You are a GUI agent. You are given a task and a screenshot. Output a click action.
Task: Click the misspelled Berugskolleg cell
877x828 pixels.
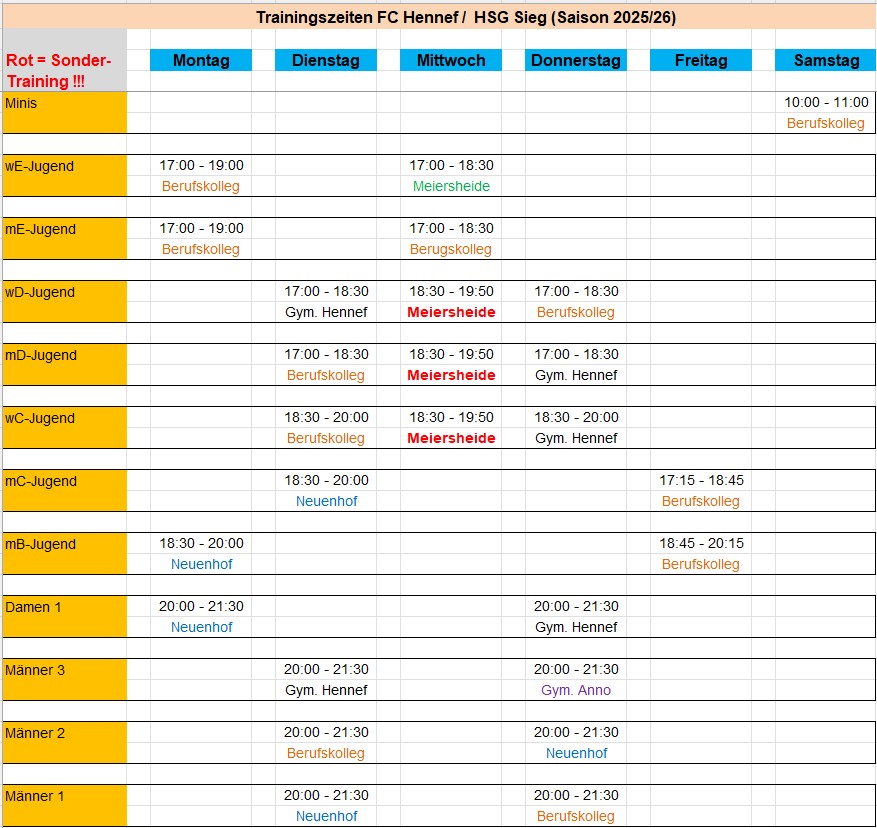(x=451, y=249)
